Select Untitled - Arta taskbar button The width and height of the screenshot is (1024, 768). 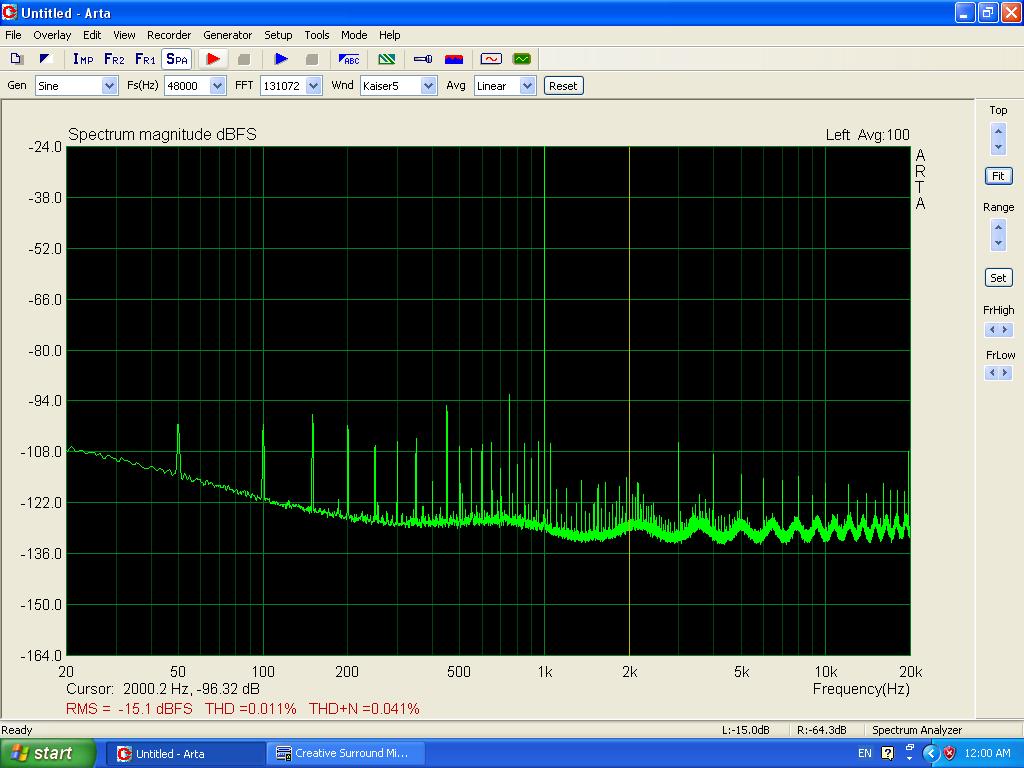[184, 754]
